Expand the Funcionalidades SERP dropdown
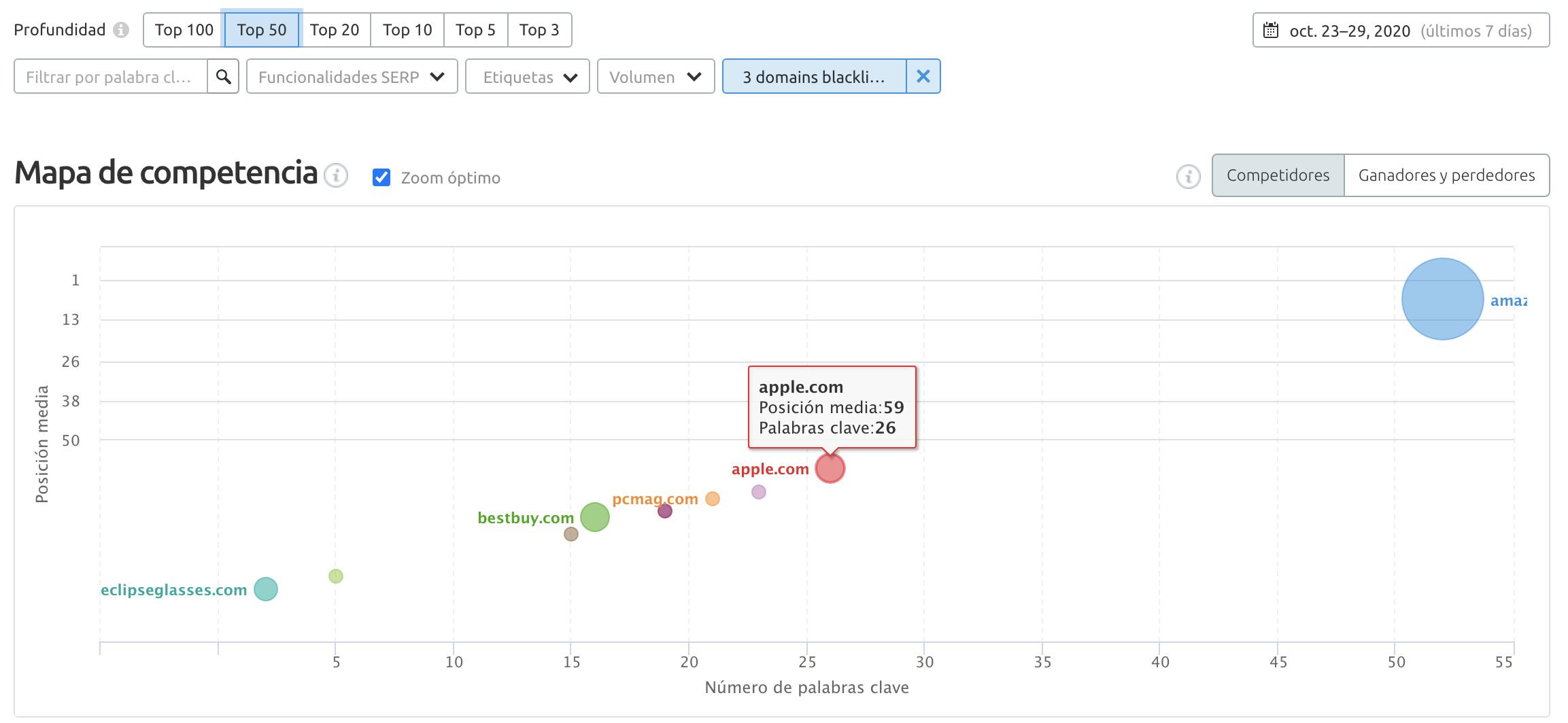This screenshot has height=723, width=1568. point(352,77)
